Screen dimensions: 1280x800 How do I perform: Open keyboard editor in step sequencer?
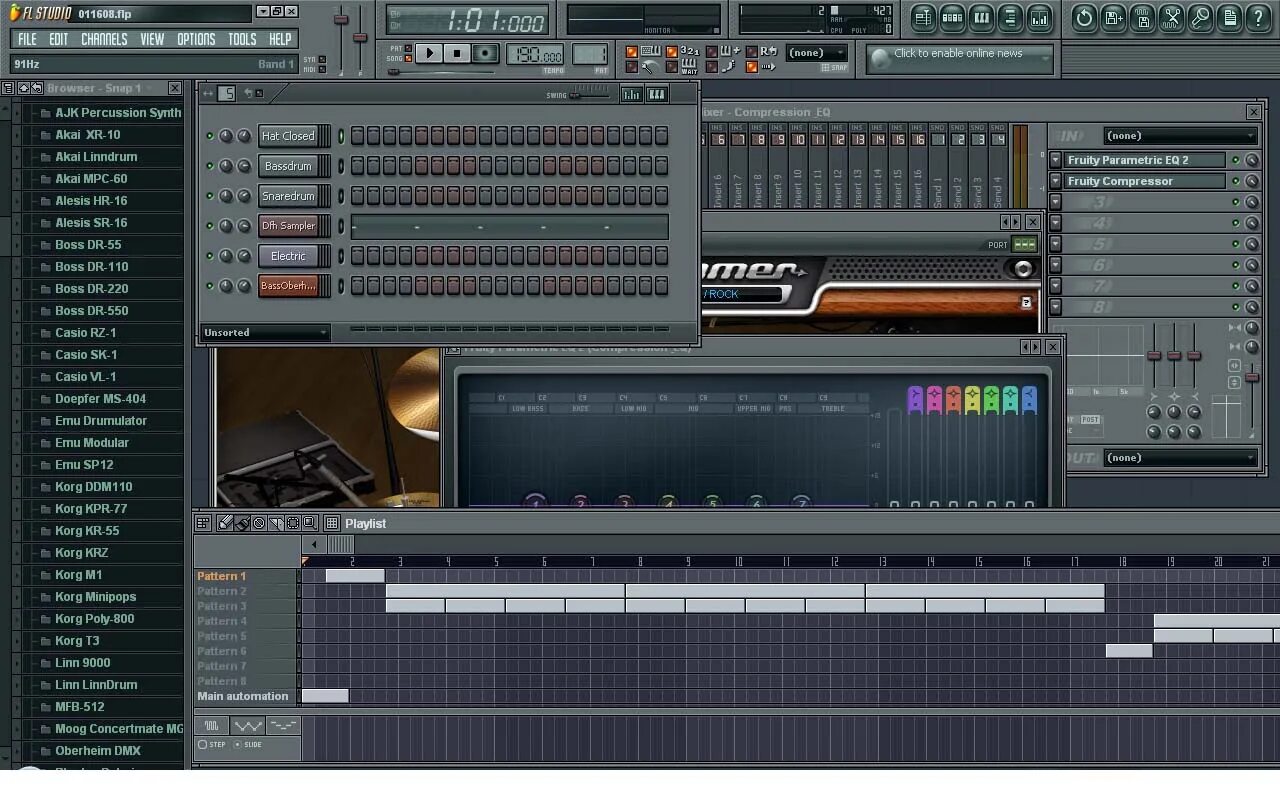tap(657, 94)
